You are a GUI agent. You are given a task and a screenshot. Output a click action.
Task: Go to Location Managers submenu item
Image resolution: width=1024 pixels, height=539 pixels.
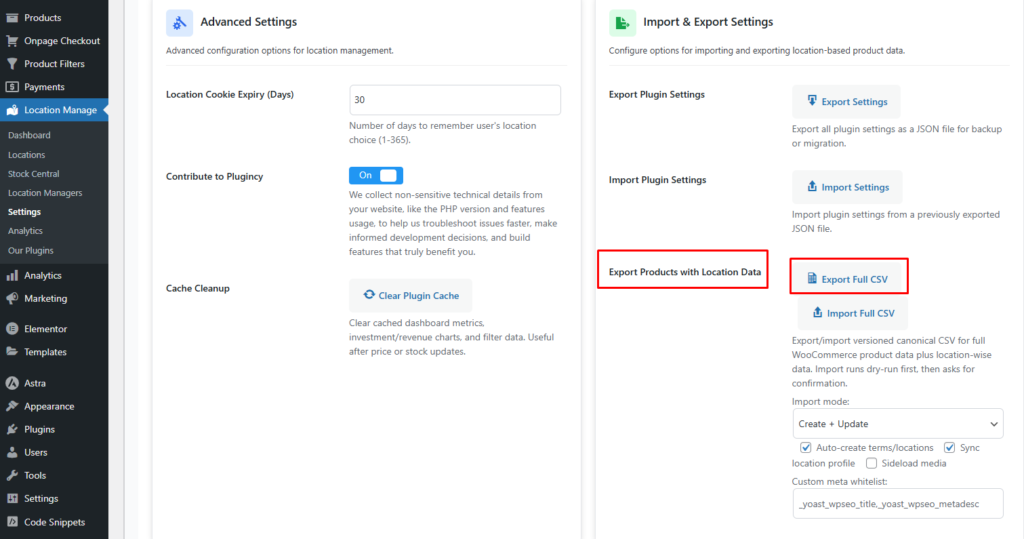pos(45,193)
